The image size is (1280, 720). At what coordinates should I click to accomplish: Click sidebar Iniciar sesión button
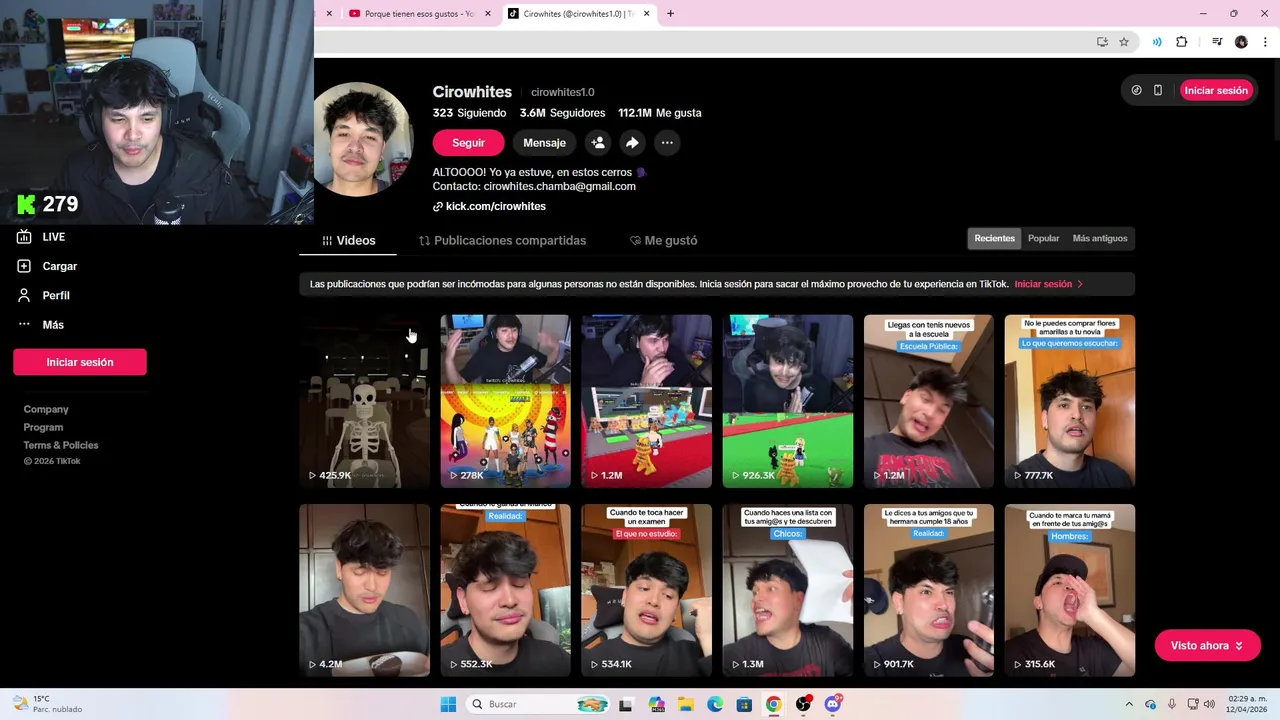[80, 362]
